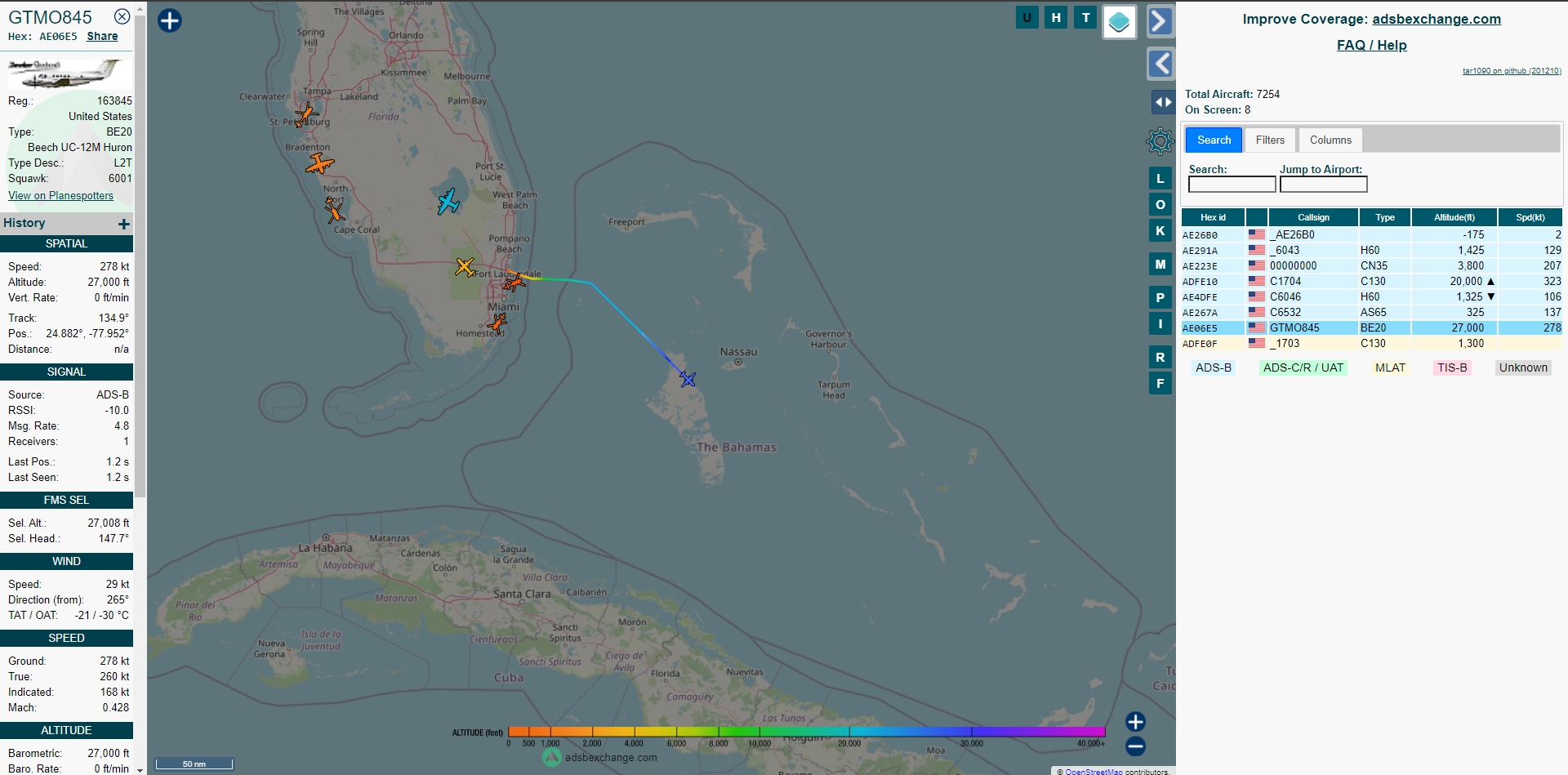This screenshot has width=1568, height=775.
Task: Toggle the P map option
Action: pyautogui.click(x=1160, y=297)
